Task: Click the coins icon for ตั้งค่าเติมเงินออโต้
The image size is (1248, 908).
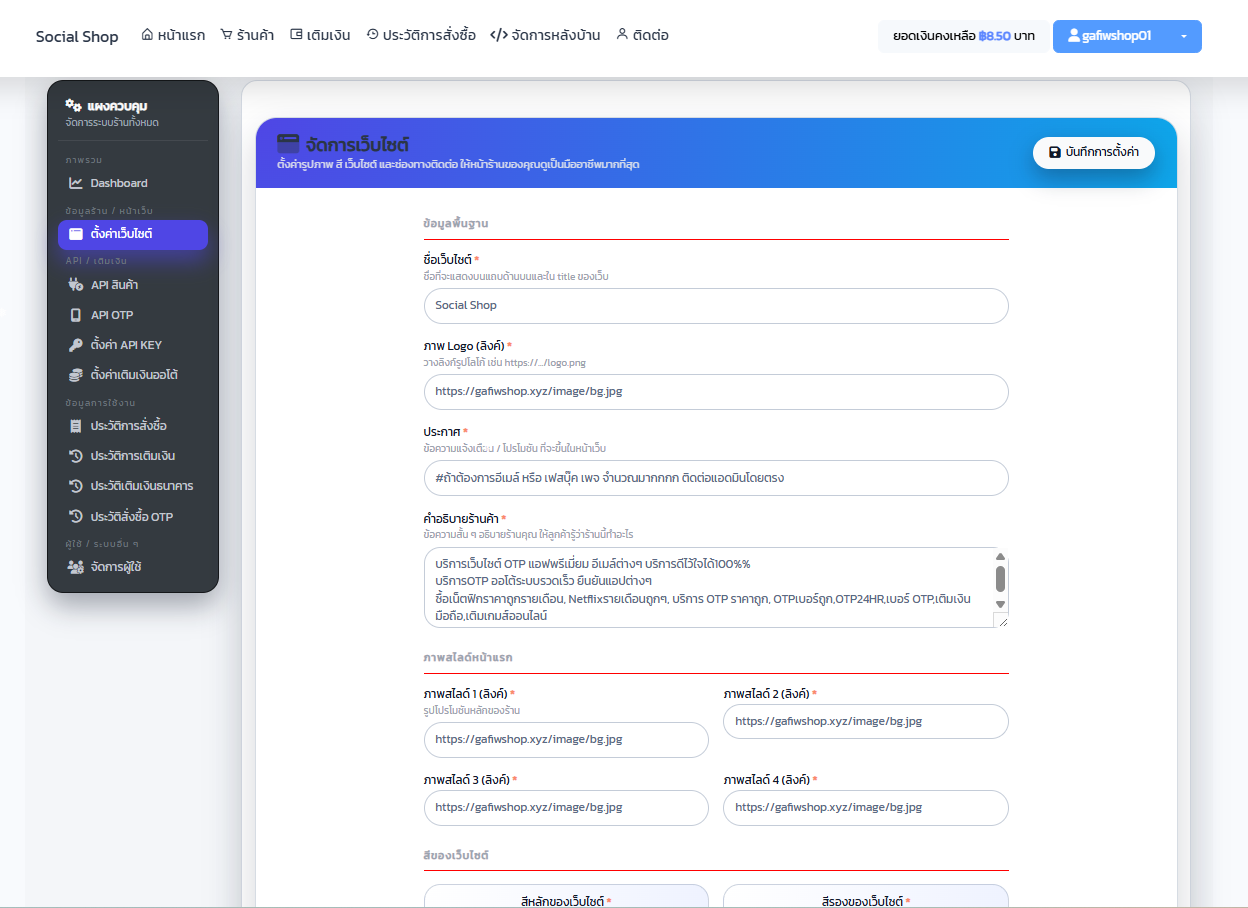Action: coord(76,375)
